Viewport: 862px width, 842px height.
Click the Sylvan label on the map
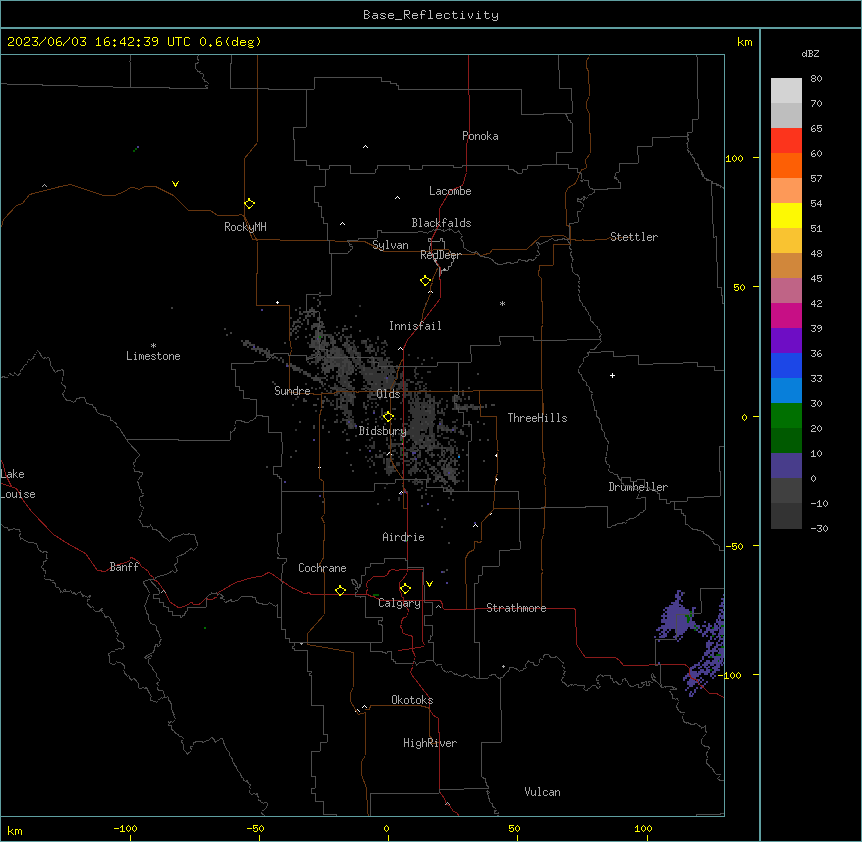(x=390, y=245)
